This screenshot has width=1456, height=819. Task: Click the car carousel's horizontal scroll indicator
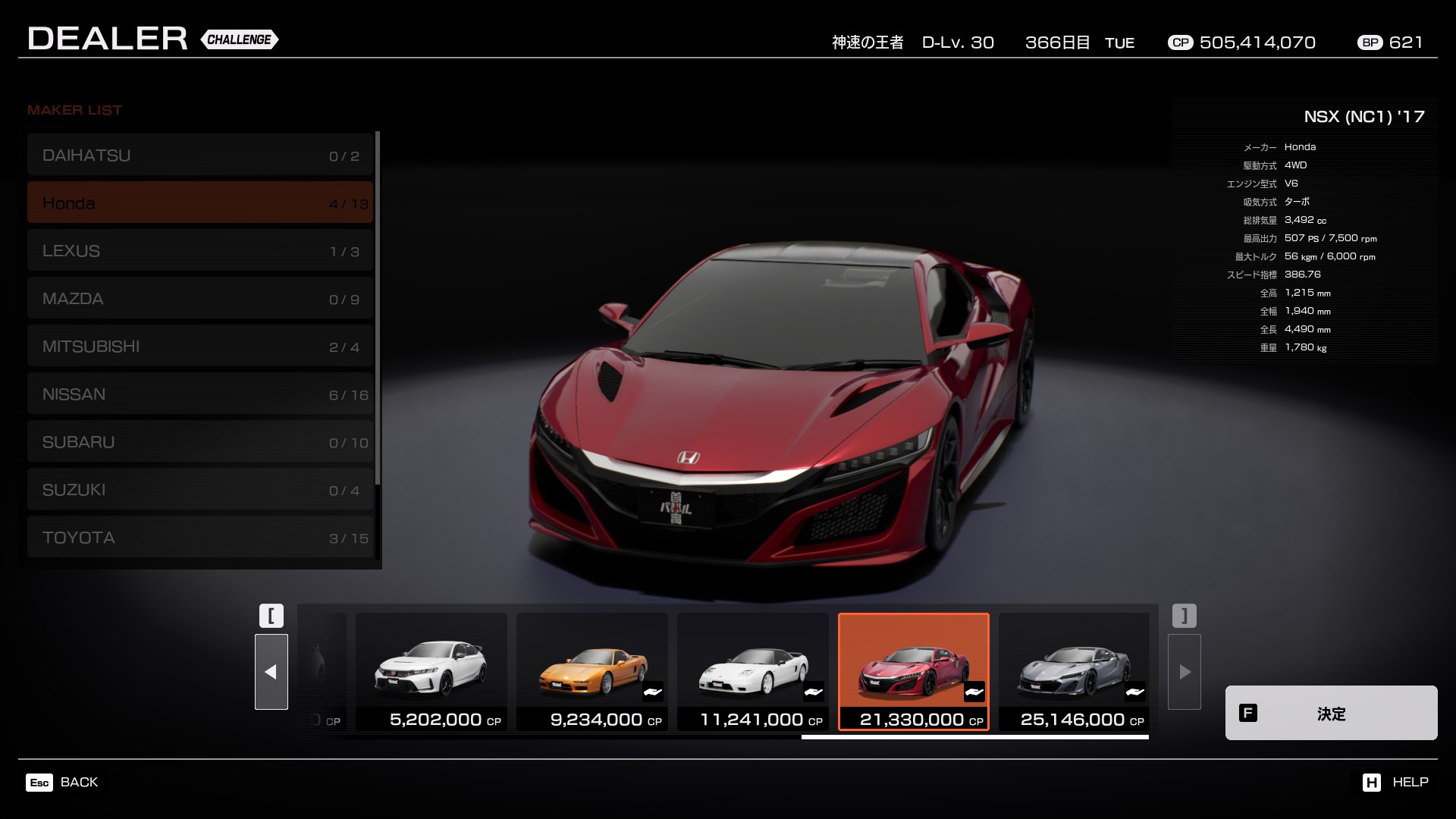coord(974,736)
